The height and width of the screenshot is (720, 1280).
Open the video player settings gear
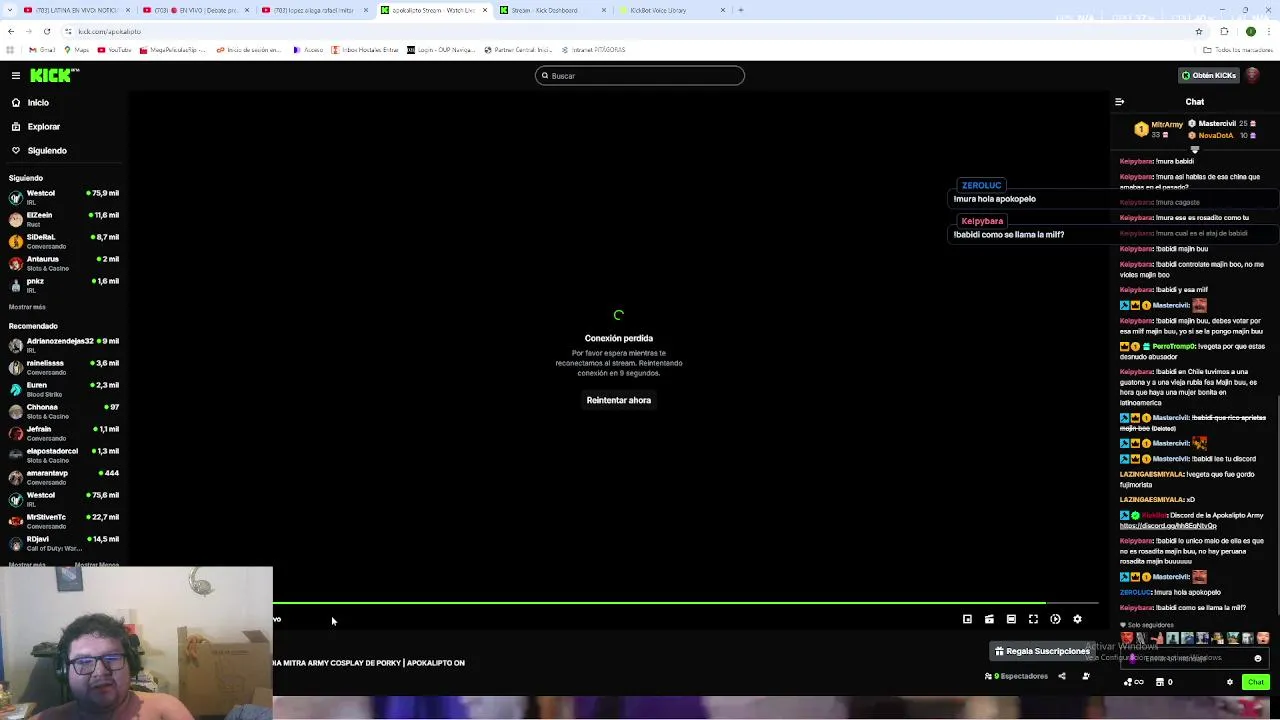click(1077, 619)
